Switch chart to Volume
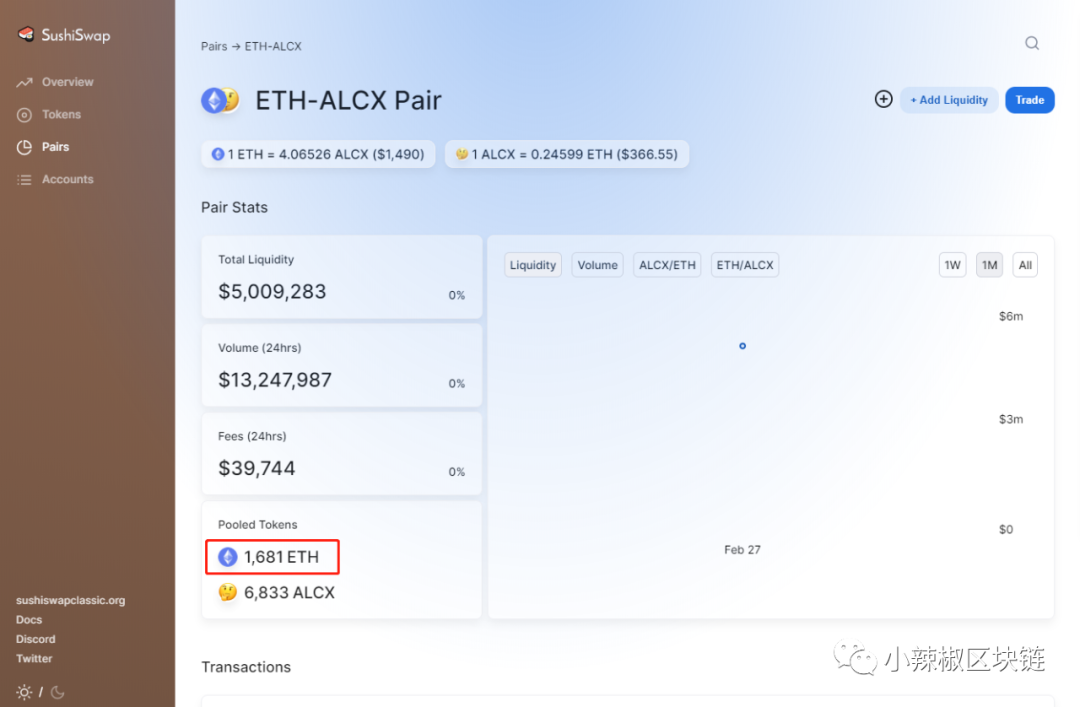 point(597,265)
